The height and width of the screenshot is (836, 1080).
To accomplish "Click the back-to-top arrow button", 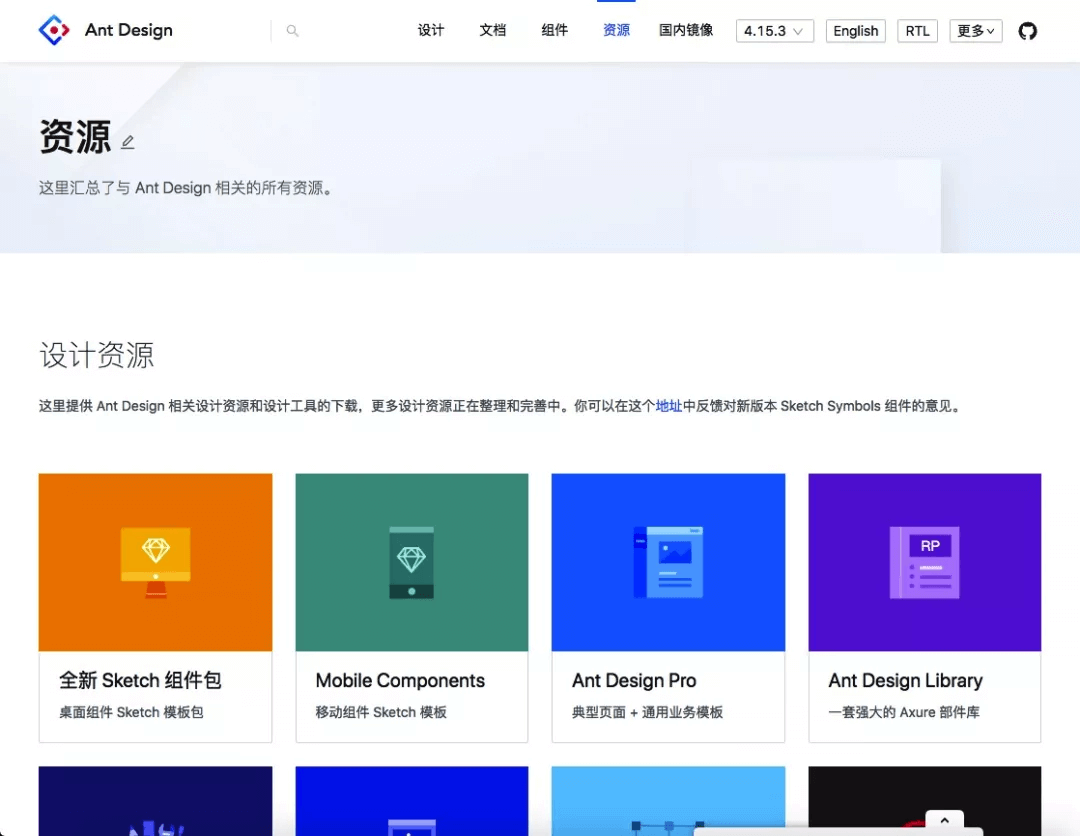I will (x=944, y=820).
